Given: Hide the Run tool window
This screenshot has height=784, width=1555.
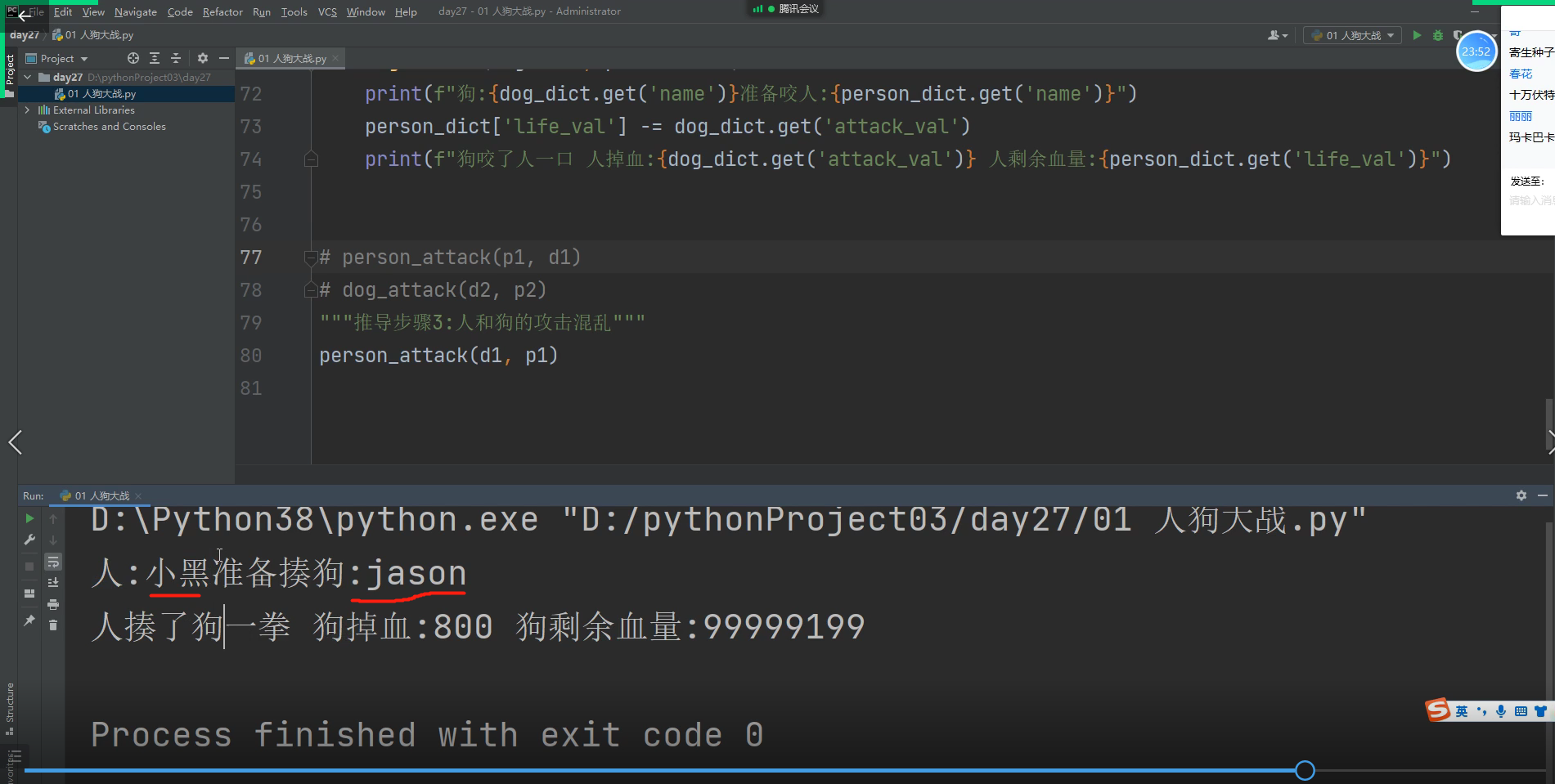Looking at the screenshot, I should 1543,495.
